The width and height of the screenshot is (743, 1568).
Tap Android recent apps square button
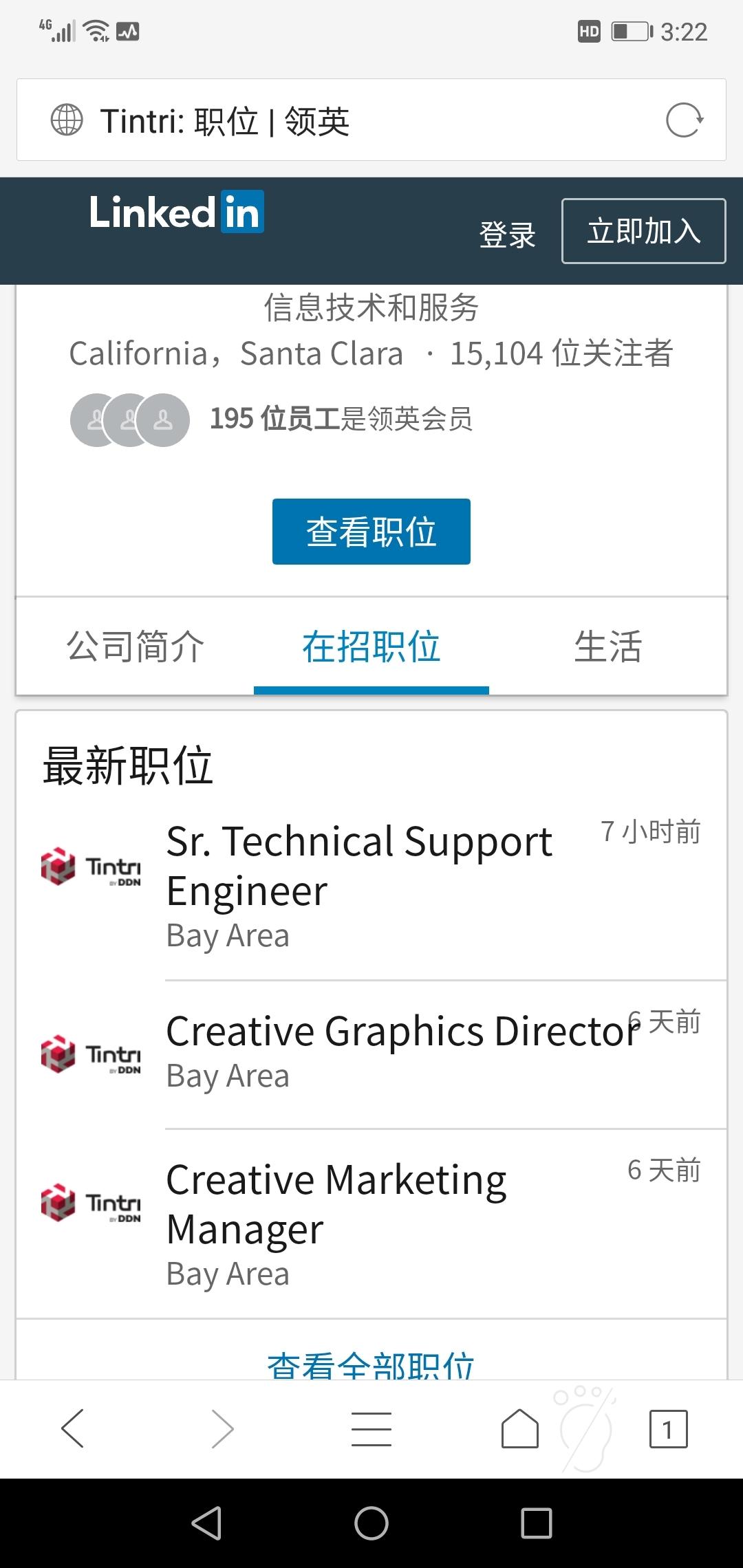[x=537, y=1523]
